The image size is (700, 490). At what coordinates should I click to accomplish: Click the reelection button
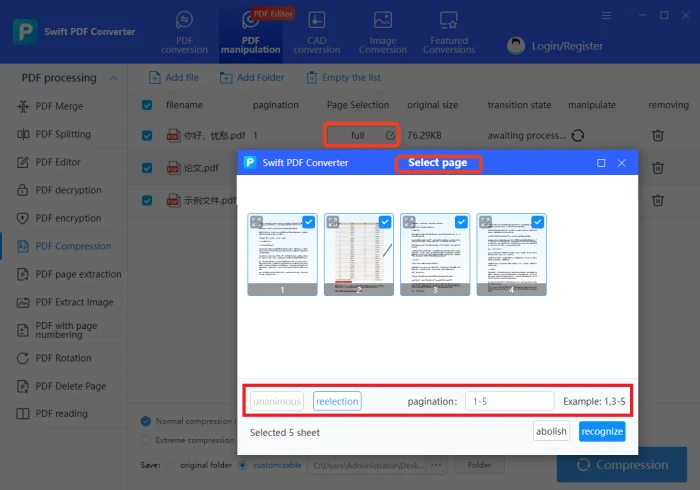(337, 401)
